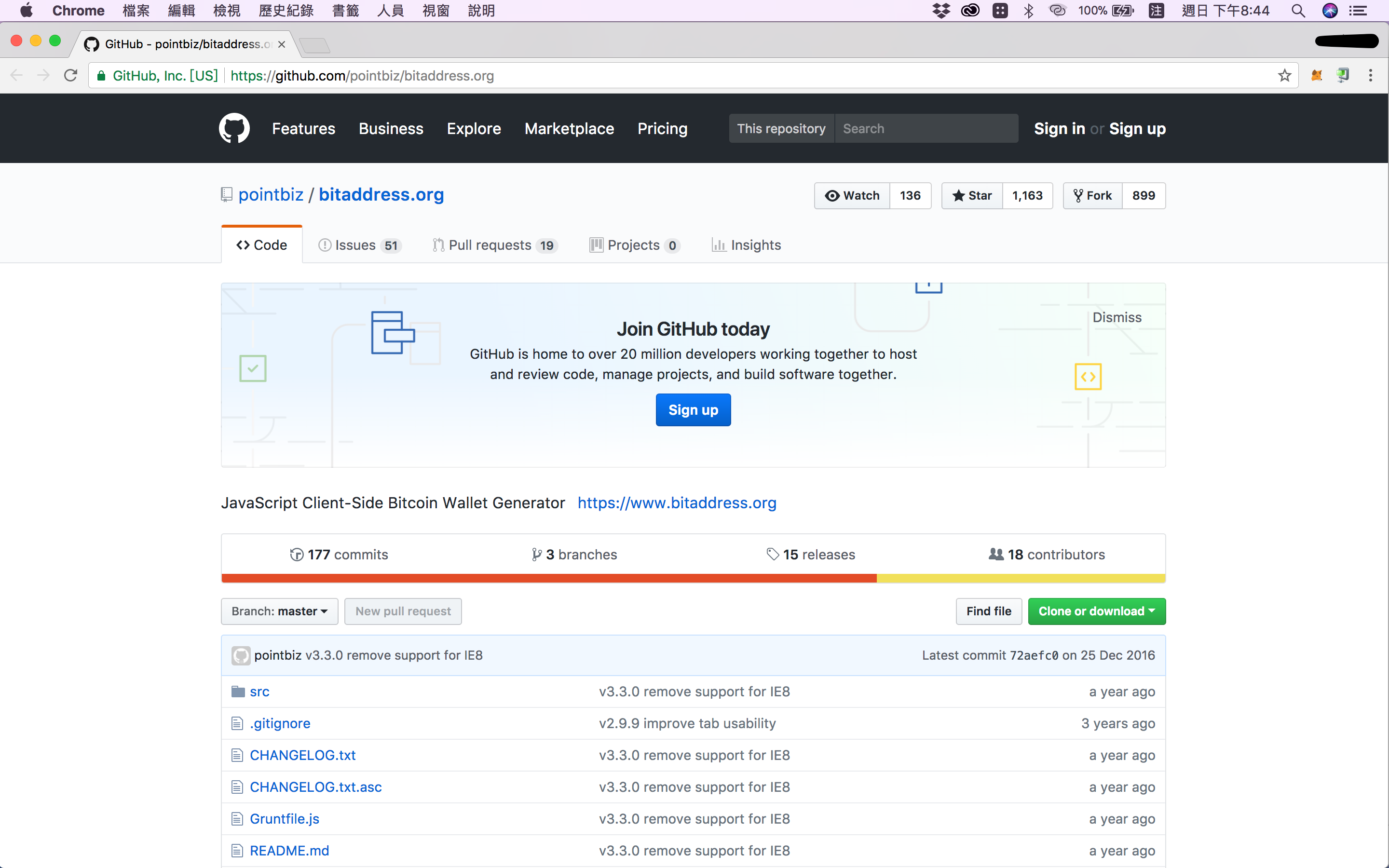Click This repository search scope selector

point(781,129)
